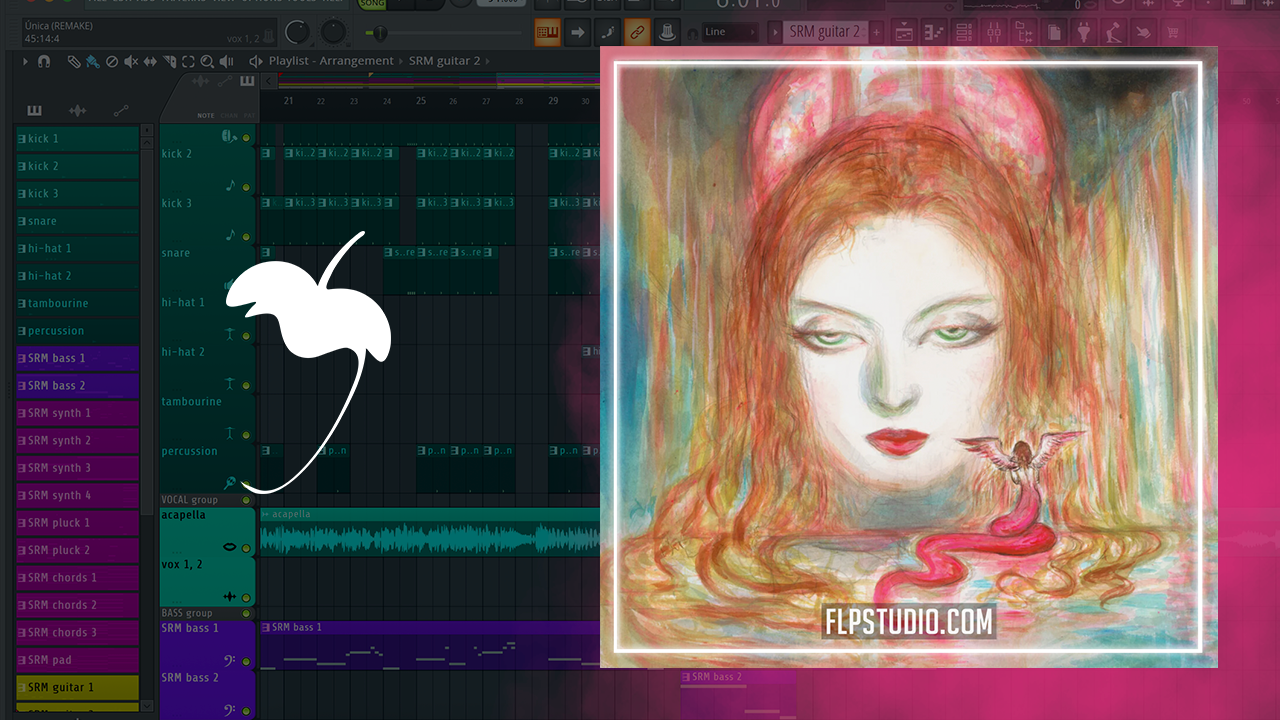The height and width of the screenshot is (720, 1280).
Task: Toggle mute dot on snare track
Action: (x=246, y=236)
